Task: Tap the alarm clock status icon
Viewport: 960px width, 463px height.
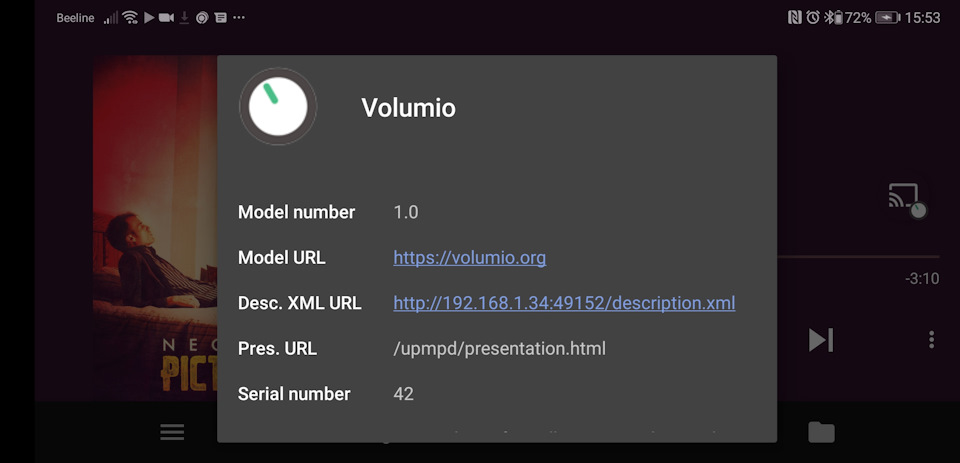Action: pos(814,17)
